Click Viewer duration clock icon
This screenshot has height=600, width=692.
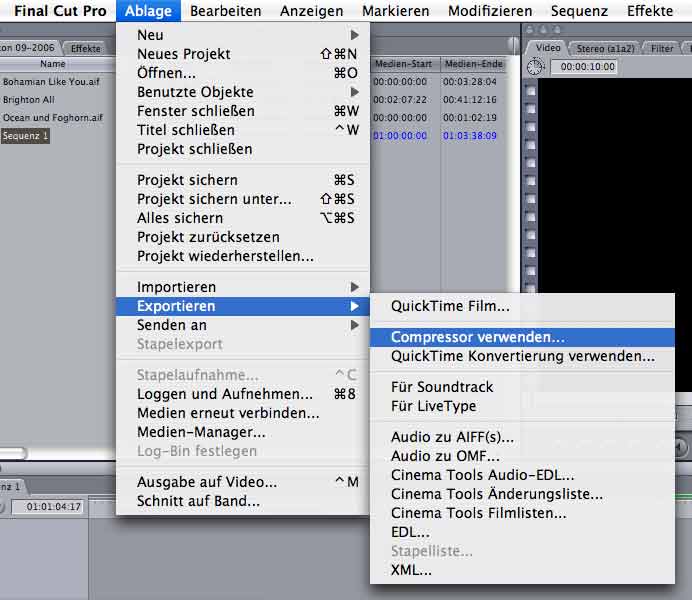coord(535,67)
